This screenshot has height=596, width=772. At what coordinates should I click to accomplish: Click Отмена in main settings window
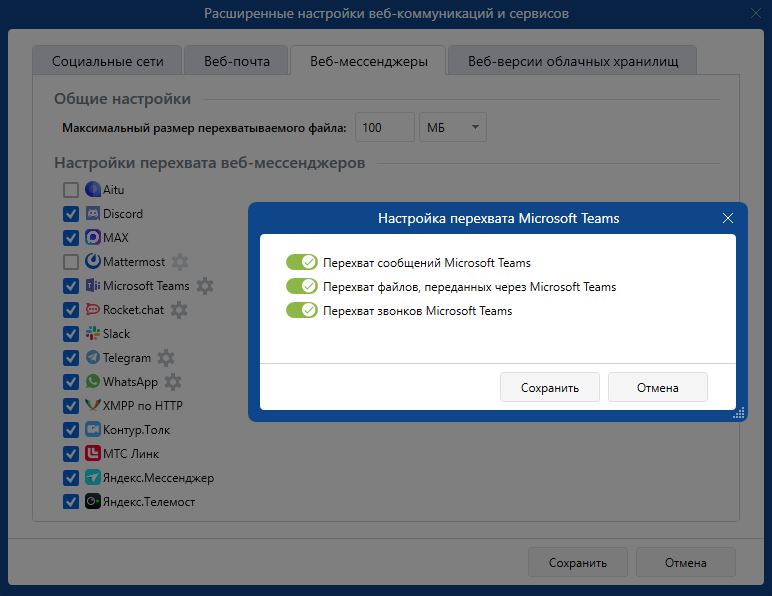coord(685,563)
